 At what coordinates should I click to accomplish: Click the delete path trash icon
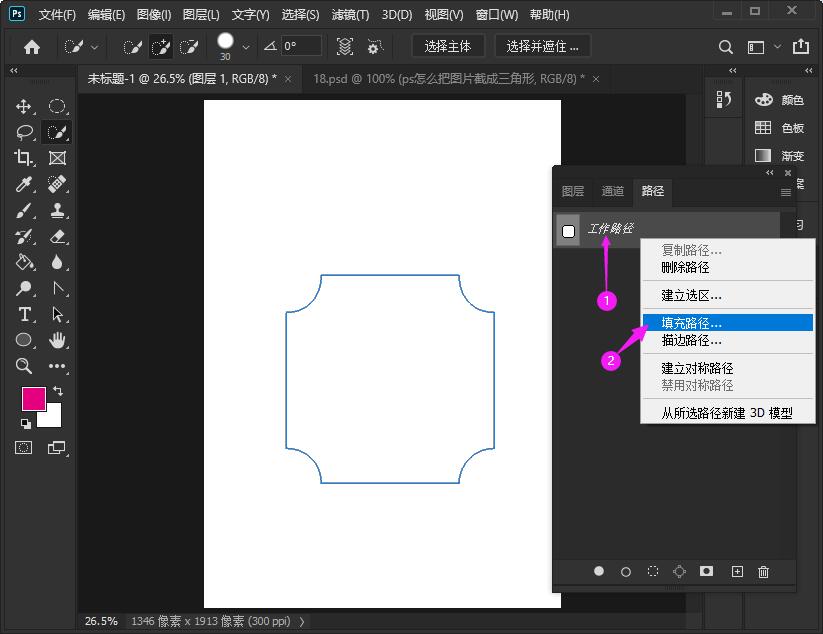764,571
